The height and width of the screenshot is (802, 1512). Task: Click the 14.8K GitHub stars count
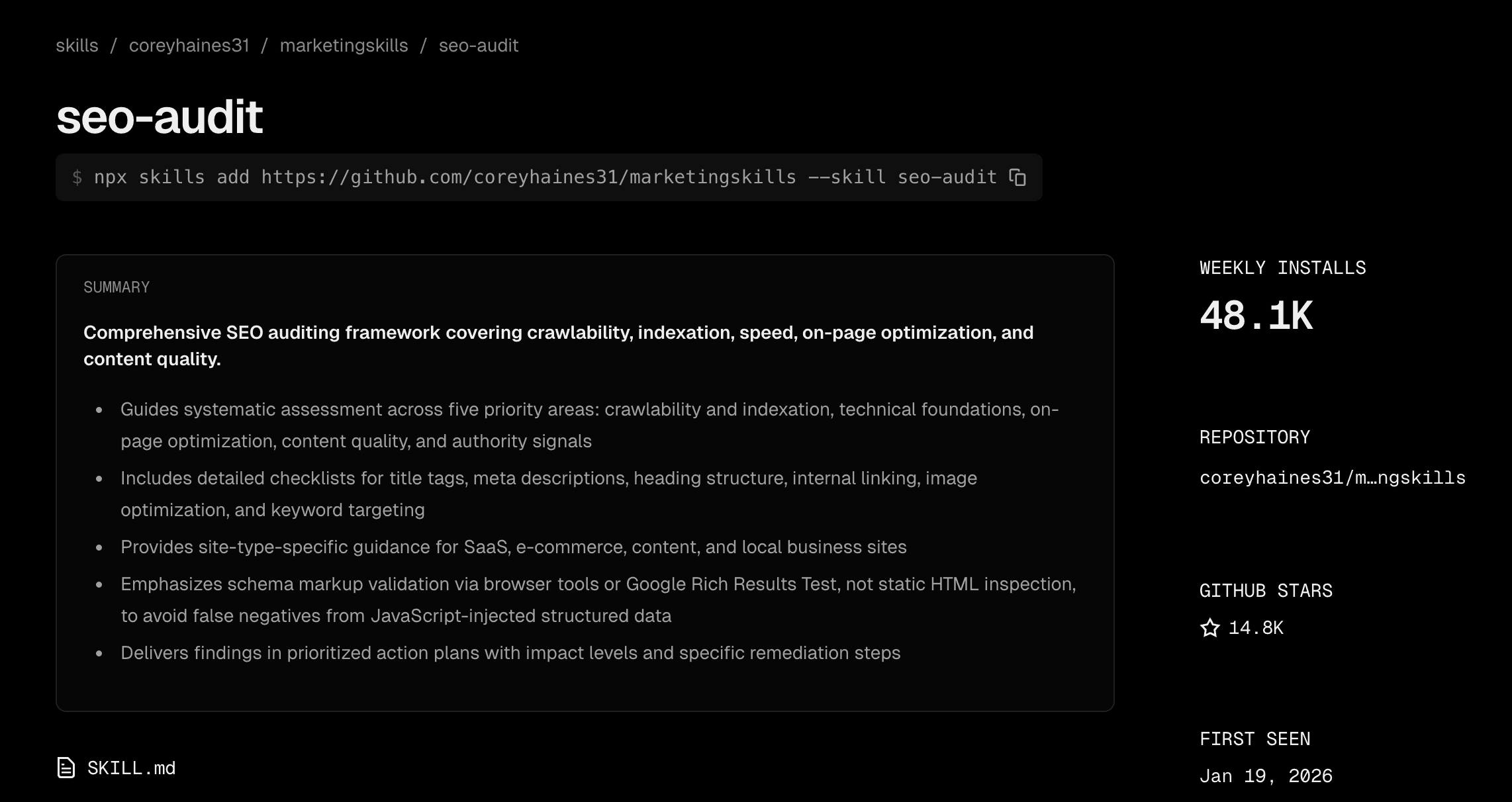tap(1255, 628)
